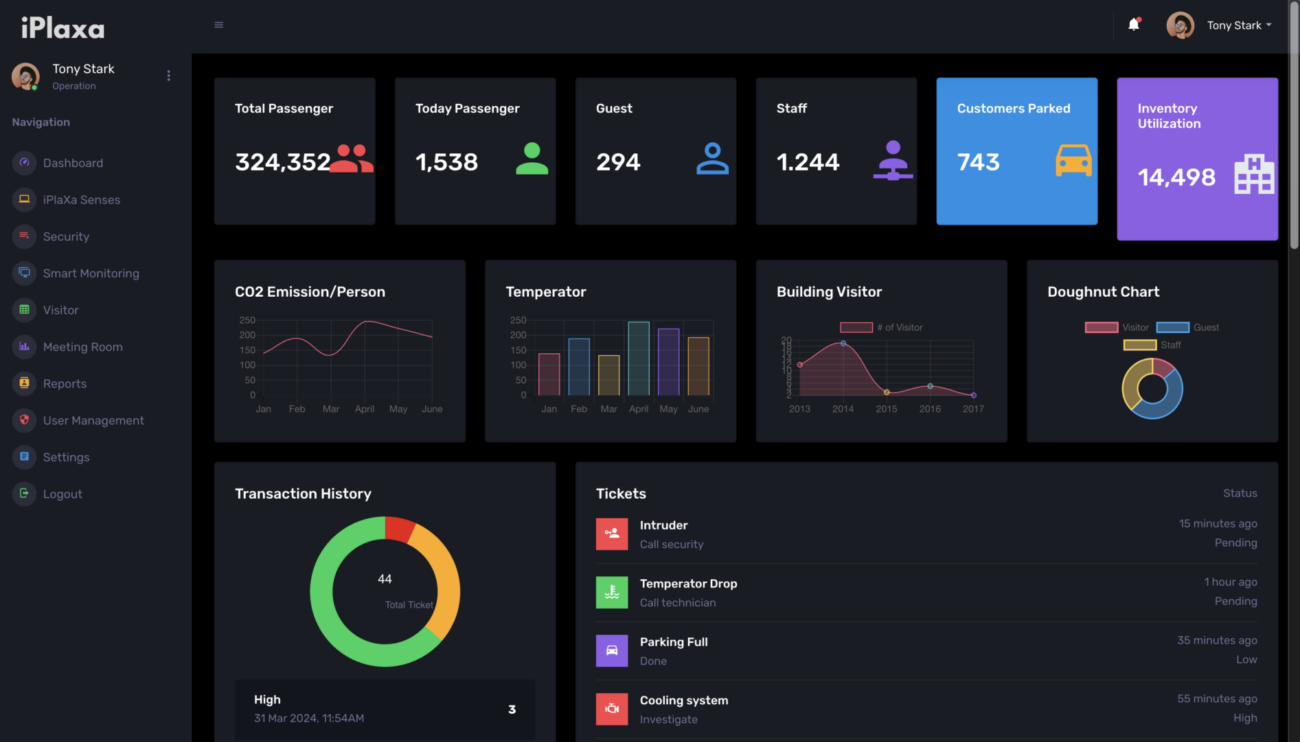Toggle the Visitor legend in Doughnut Chart

(x=1116, y=327)
